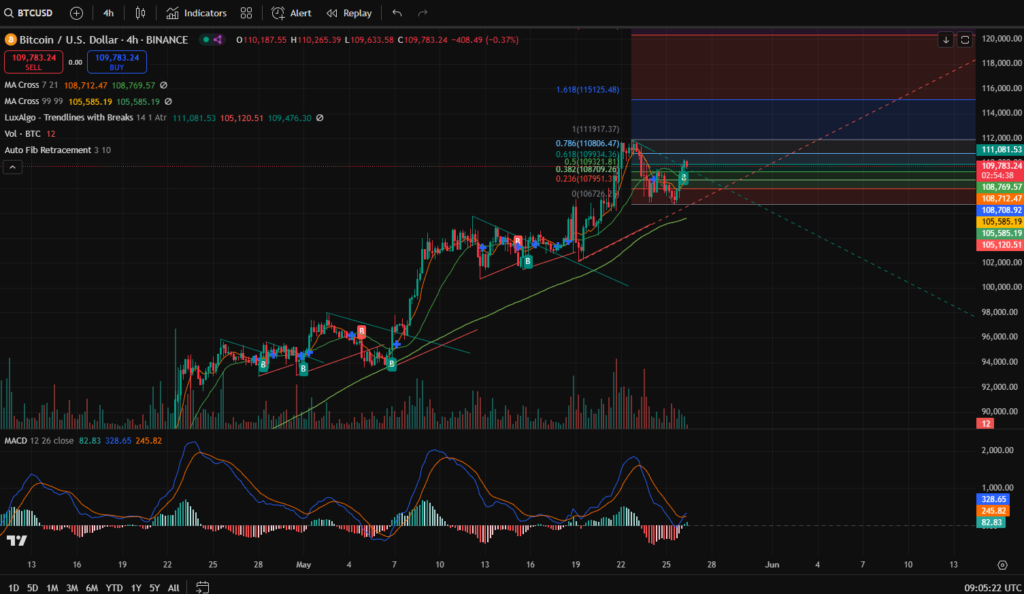The image size is (1024, 594).
Task: Open the 4h timeframe interval menu
Action: [x=108, y=13]
